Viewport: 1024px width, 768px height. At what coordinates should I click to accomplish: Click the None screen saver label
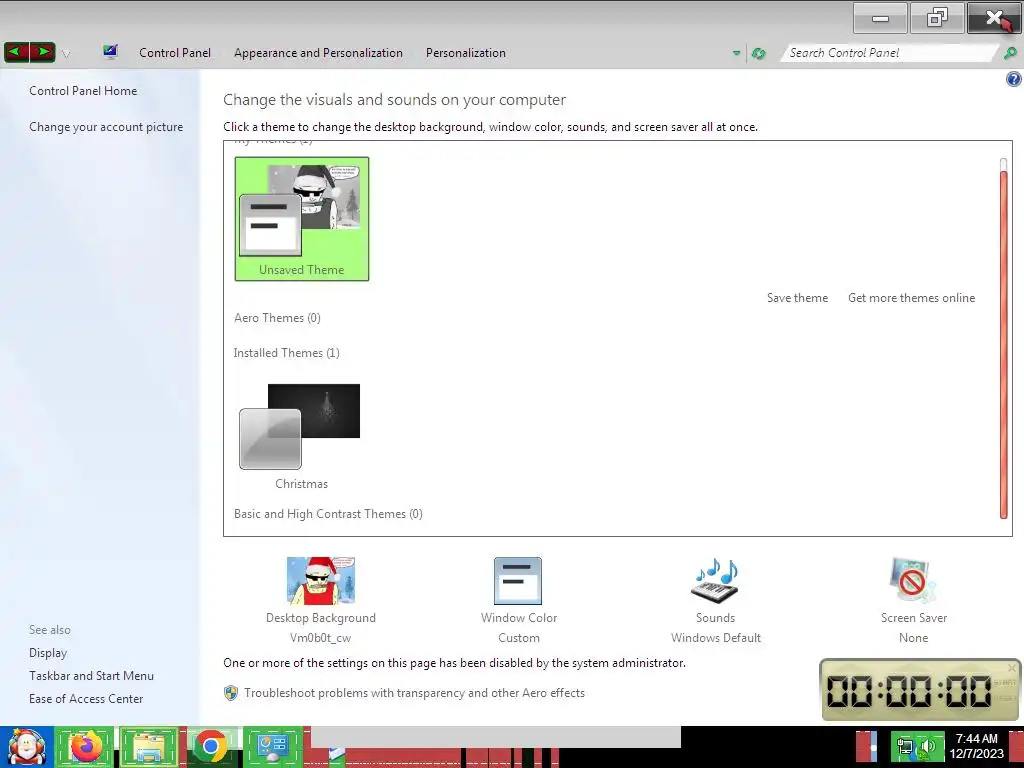point(913,638)
